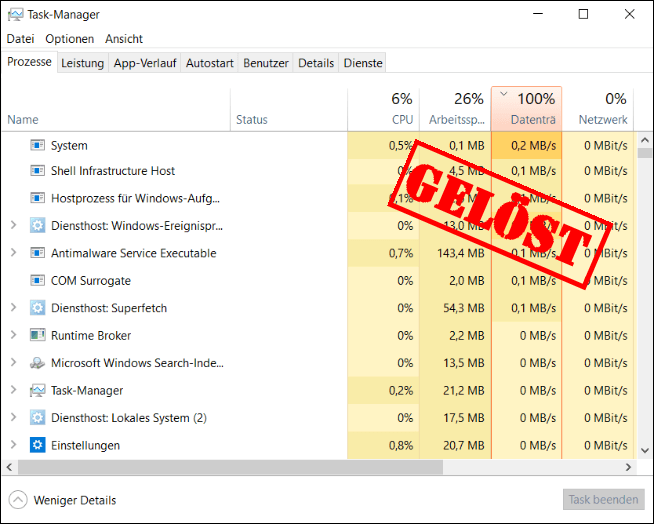654x524 pixels.
Task: Click the Shell Infrastructure Host icon
Action: pos(38,171)
